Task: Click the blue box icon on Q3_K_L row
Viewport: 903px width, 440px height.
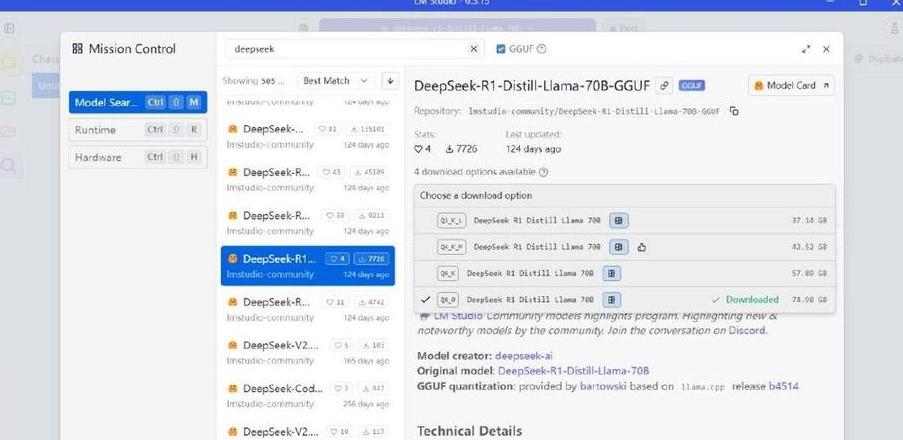Action: click(x=619, y=220)
